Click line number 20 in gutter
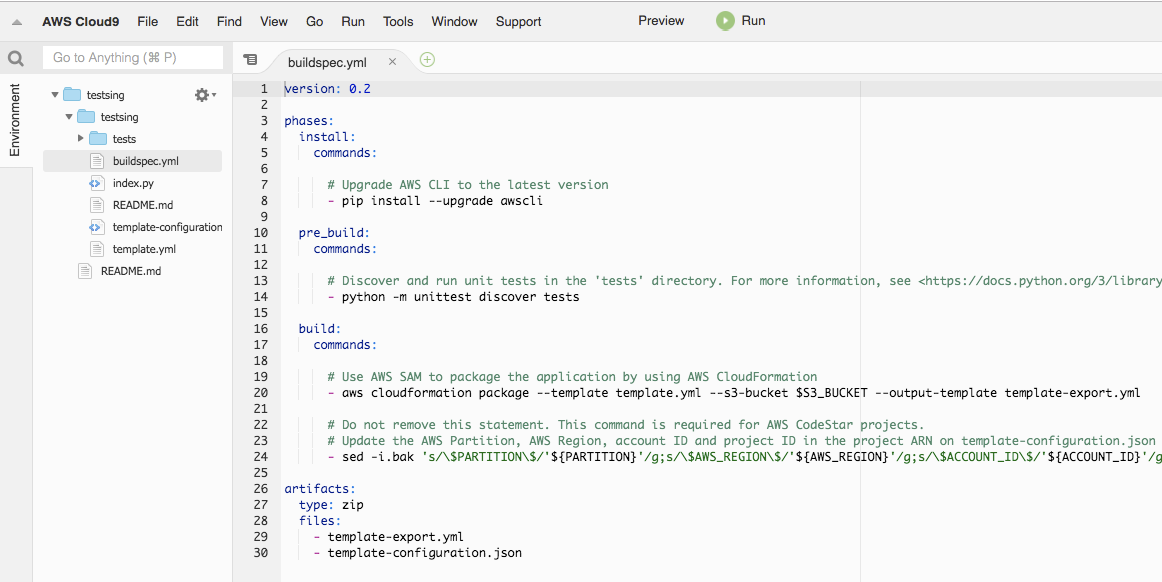 pos(260,392)
